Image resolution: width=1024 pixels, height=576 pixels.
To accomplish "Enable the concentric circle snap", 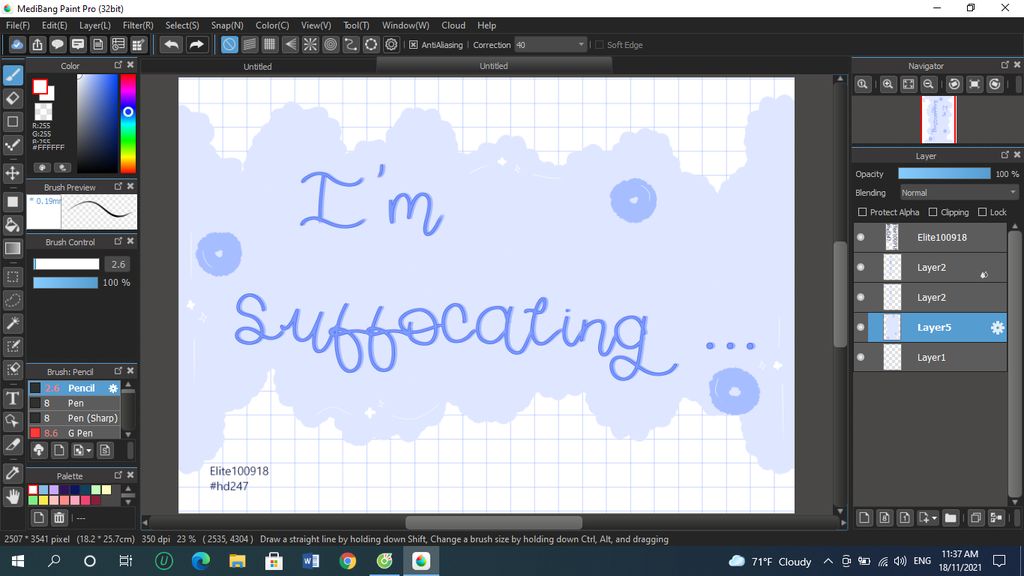I will [x=330, y=44].
